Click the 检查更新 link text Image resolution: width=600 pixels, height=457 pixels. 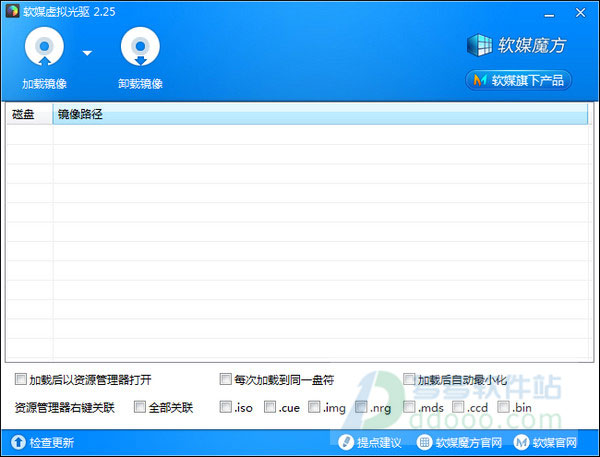click(52, 443)
